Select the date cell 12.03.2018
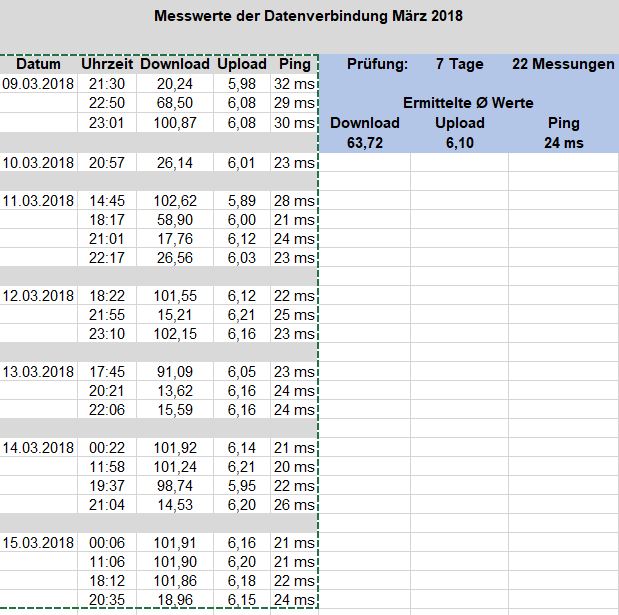 coord(38,296)
